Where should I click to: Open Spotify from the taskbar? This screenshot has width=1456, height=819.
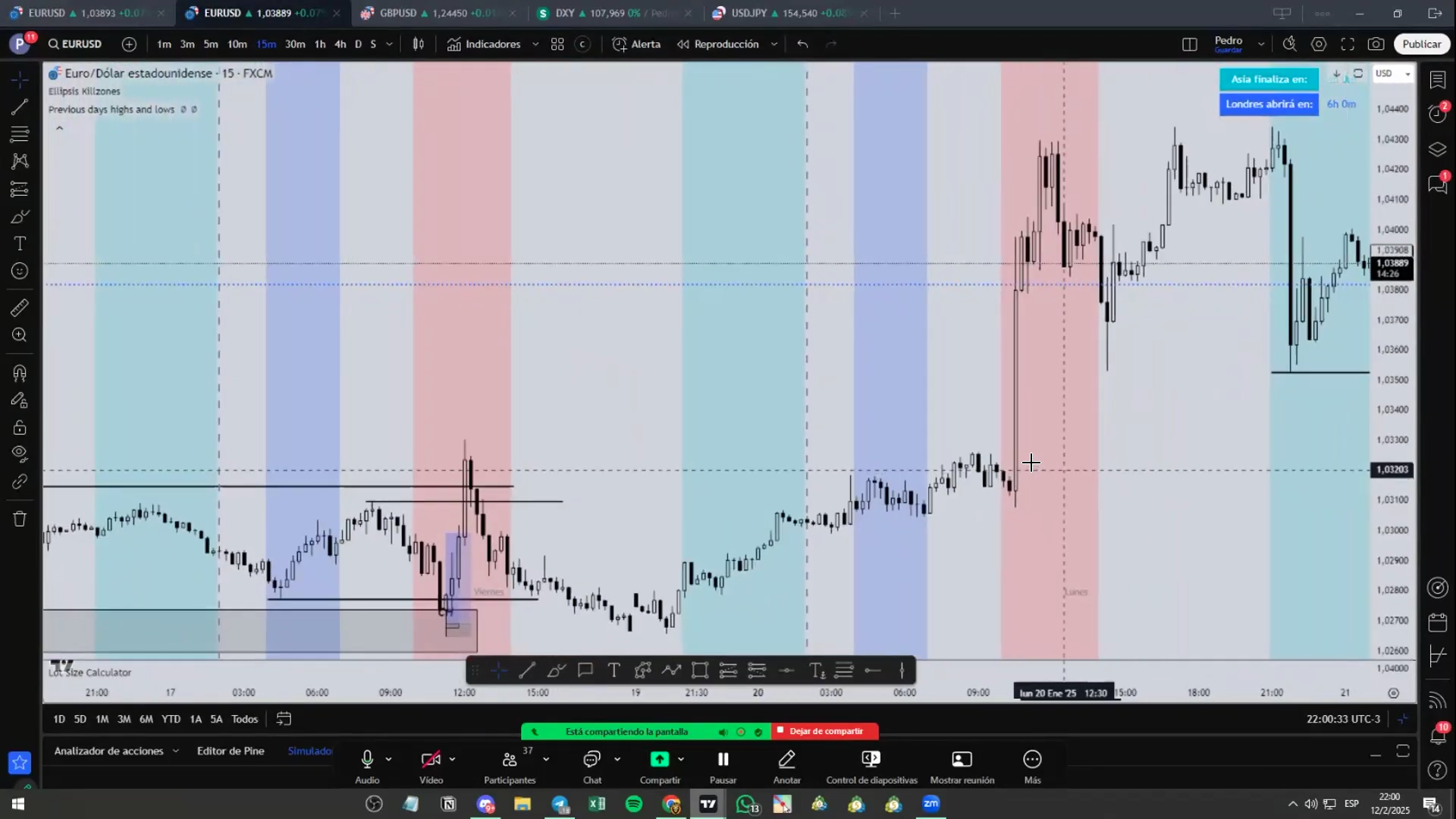pos(634,804)
